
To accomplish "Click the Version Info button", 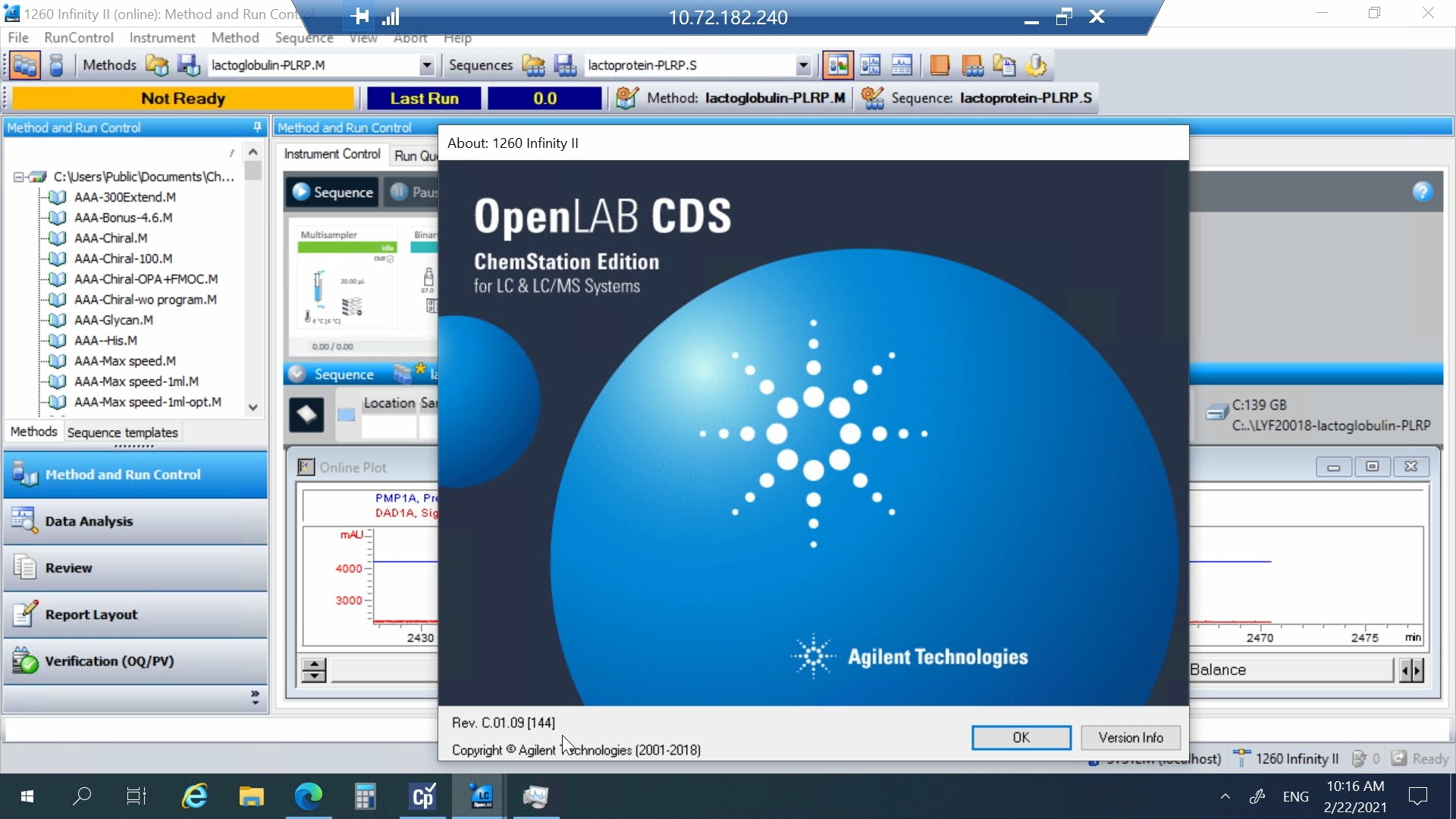I will tap(1131, 738).
